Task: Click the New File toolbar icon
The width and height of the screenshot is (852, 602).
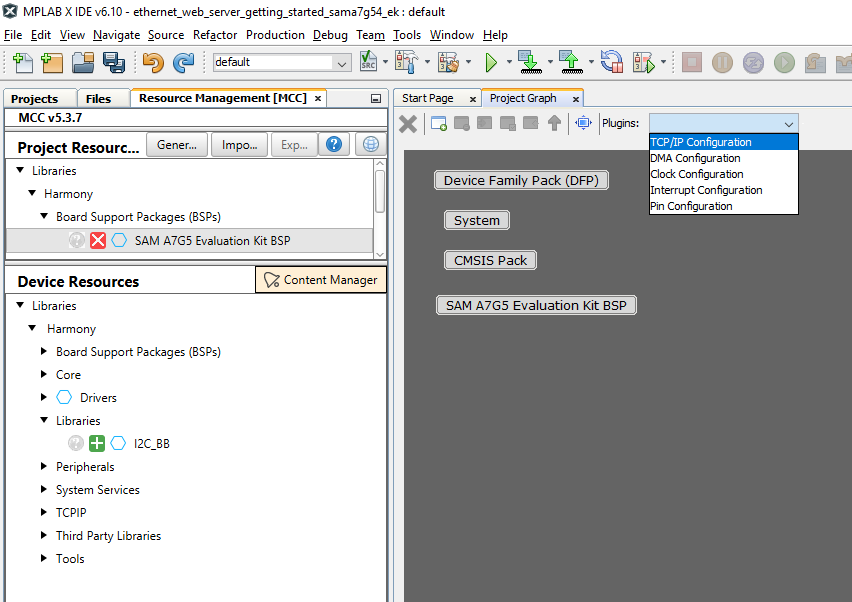Action: point(22,62)
